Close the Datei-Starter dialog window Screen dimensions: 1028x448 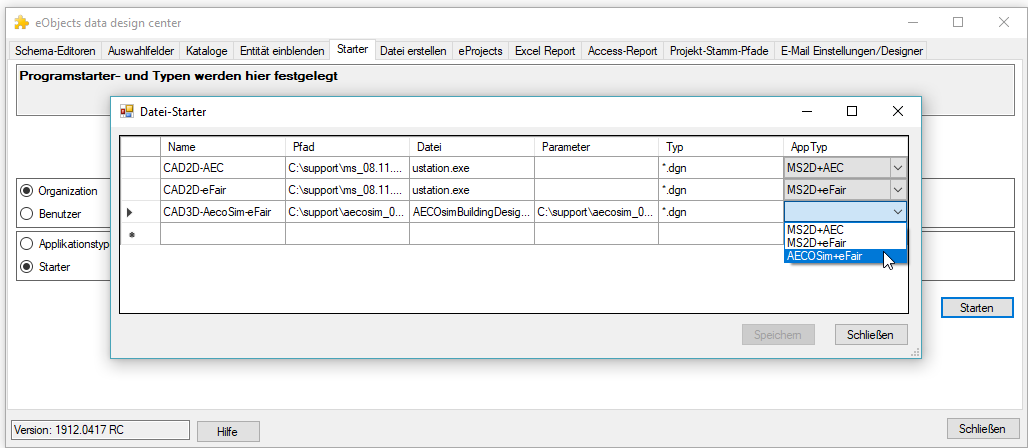pyautogui.click(x=898, y=111)
